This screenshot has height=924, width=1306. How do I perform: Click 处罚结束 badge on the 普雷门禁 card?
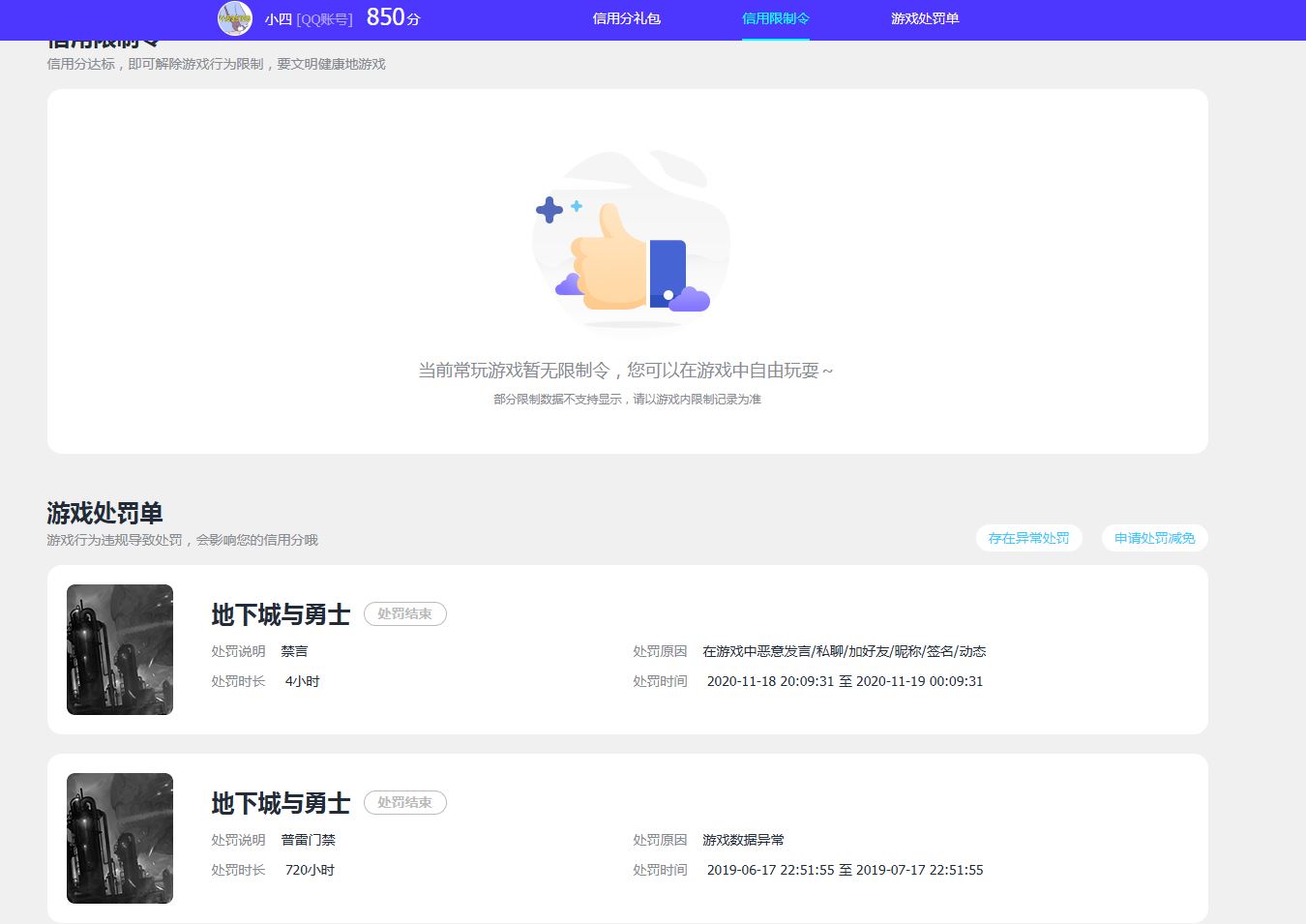click(x=405, y=802)
